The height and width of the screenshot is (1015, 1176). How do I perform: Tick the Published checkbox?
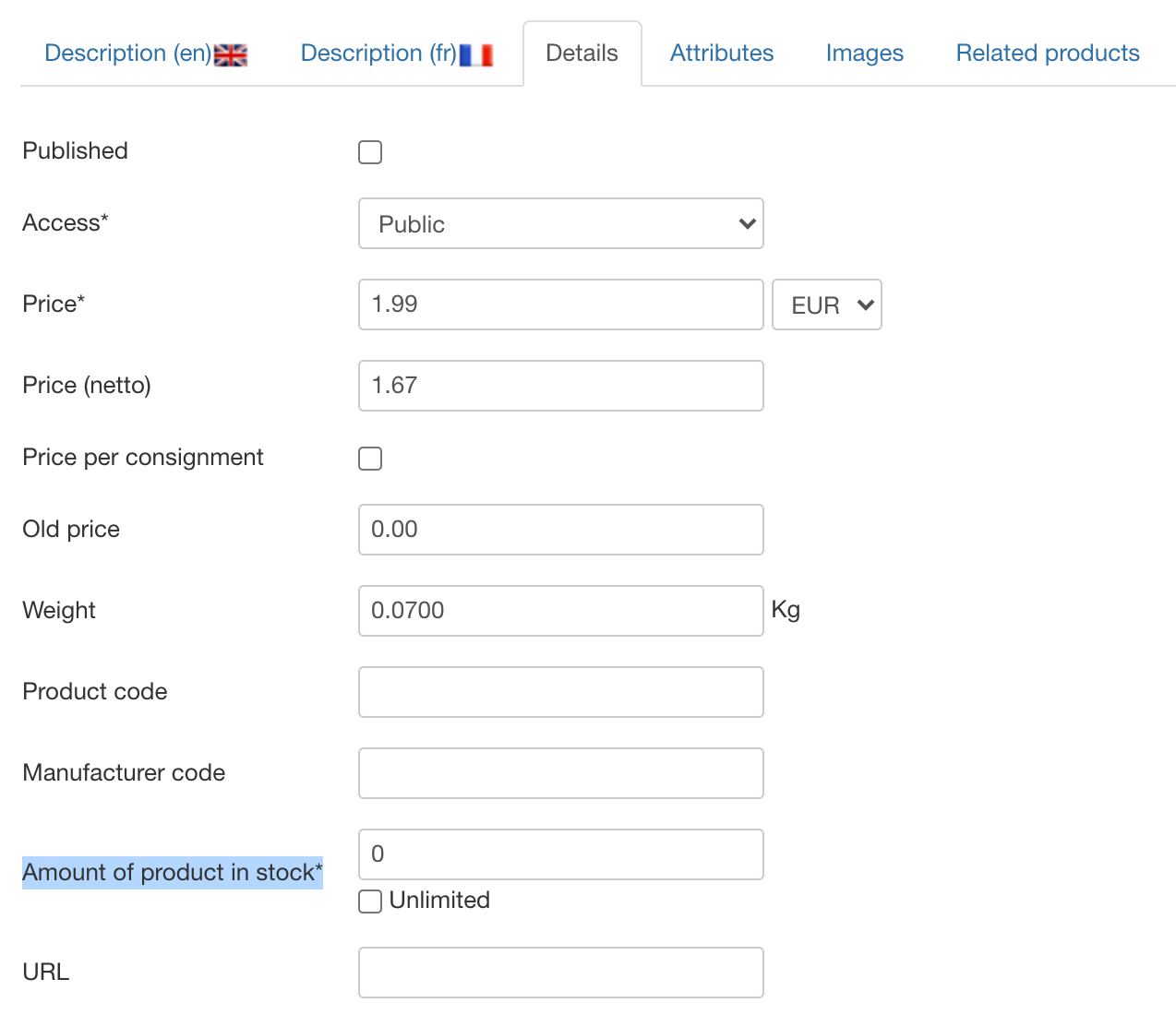[370, 152]
